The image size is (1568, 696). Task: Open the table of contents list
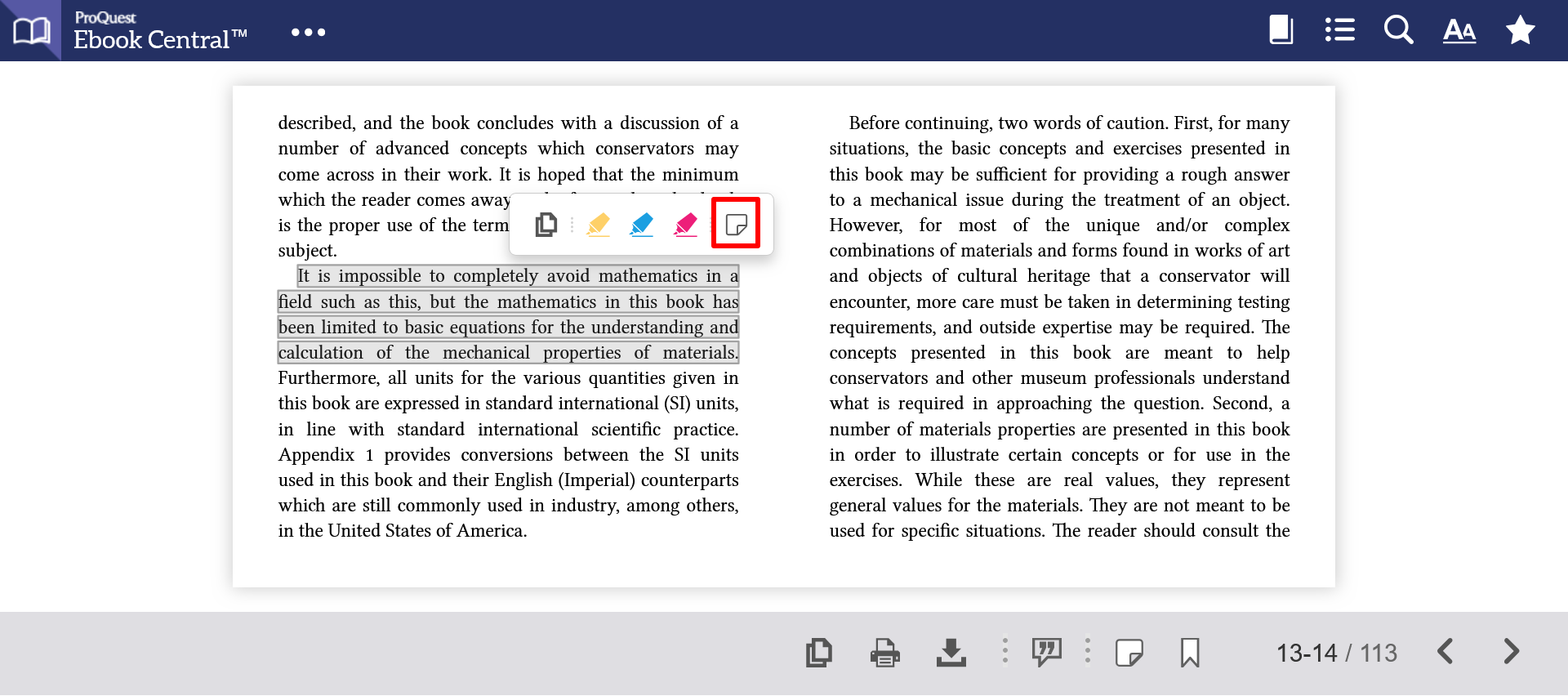(1339, 30)
